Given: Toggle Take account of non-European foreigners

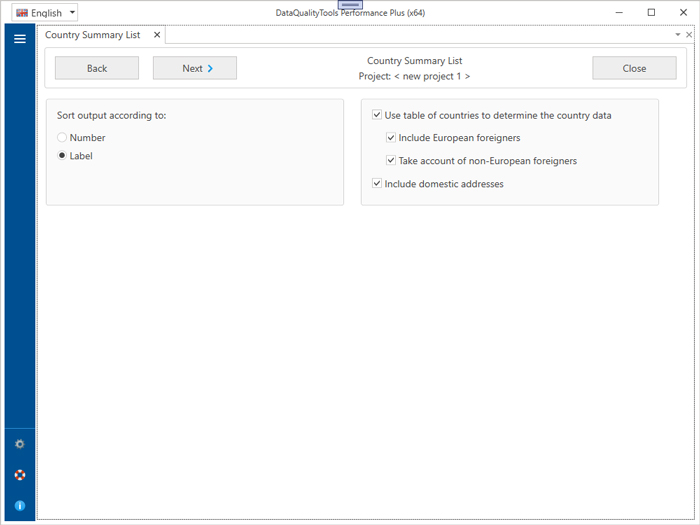Looking at the screenshot, I should click(391, 161).
